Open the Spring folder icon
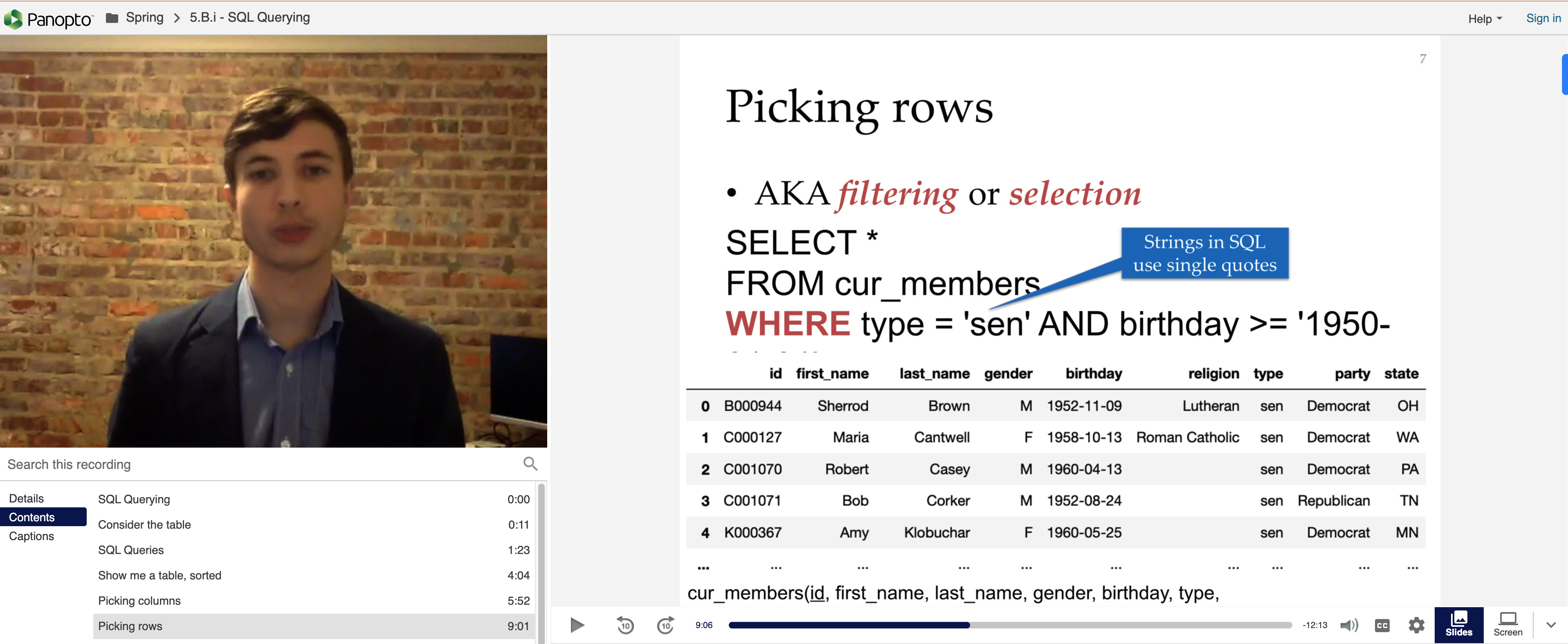The width and height of the screenshot is (1568, 644). (112, 18)
